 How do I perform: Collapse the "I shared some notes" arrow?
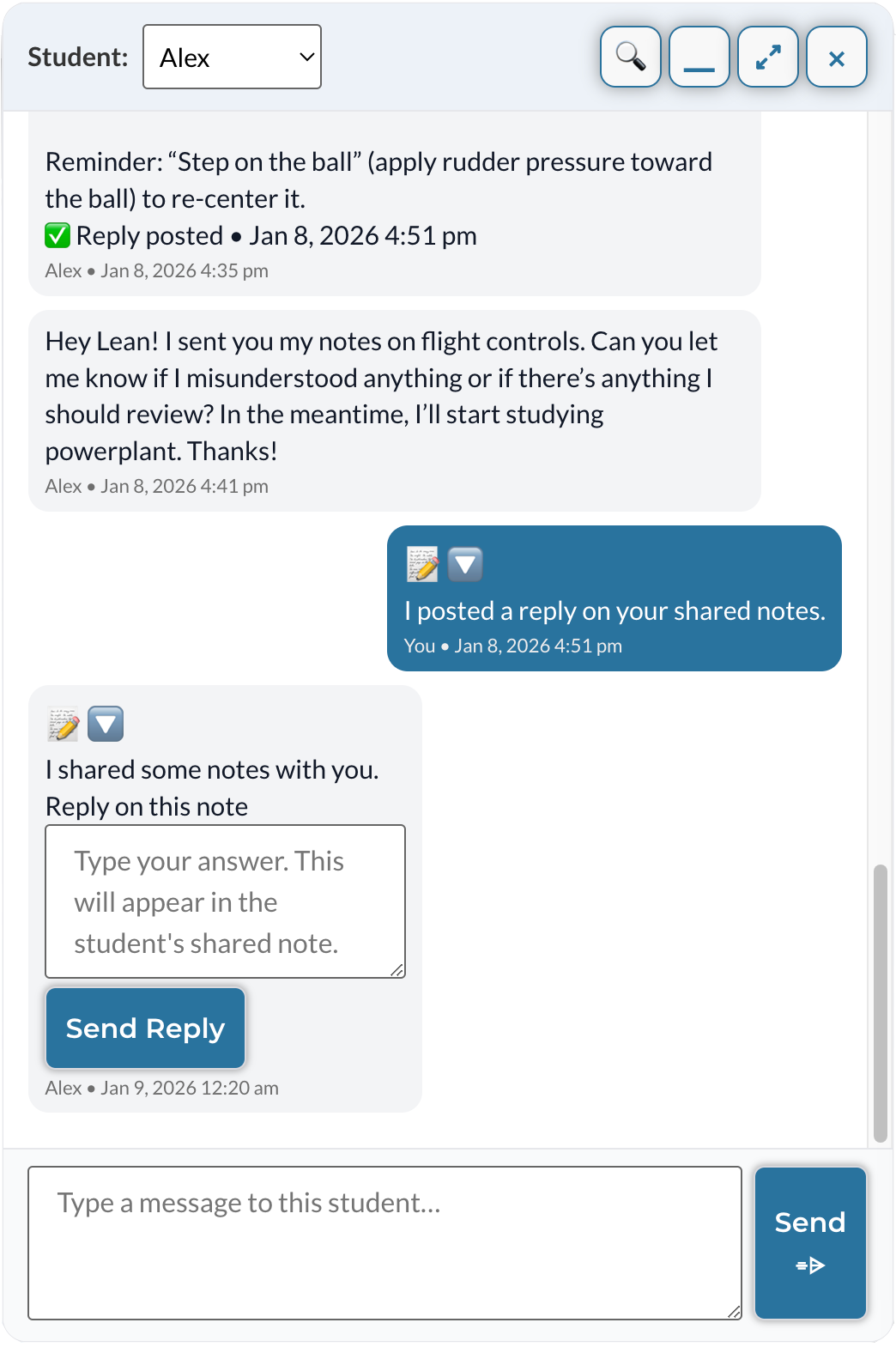(106, 724)
